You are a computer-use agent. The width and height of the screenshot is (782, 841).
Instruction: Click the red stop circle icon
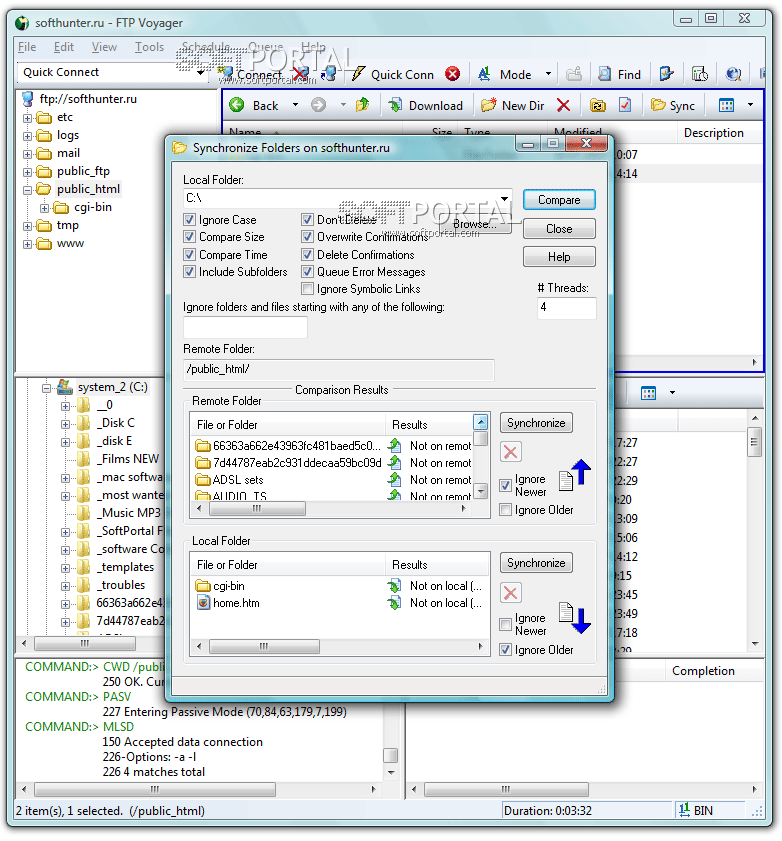point(453,73)
